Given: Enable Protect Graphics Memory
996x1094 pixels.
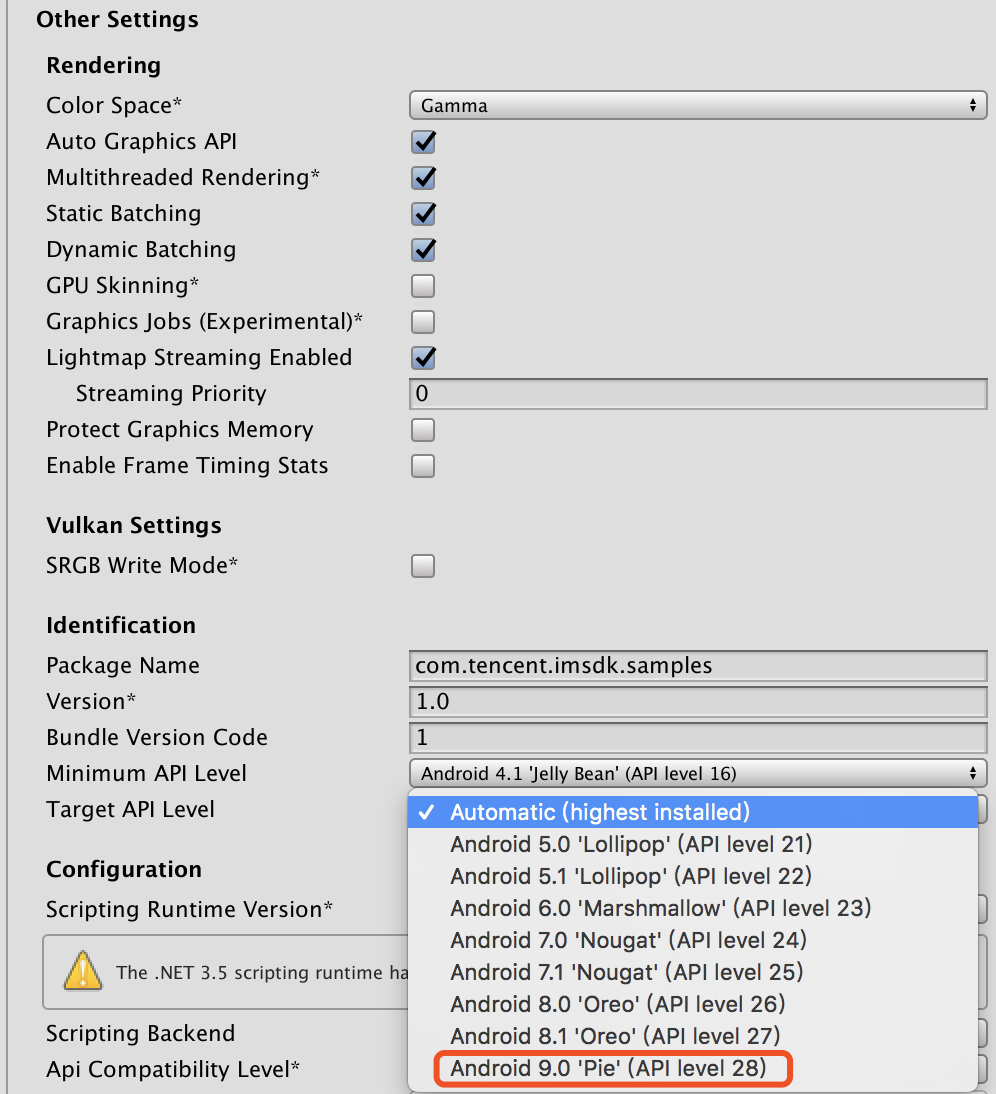Looking at the screenshot, I should coord(423,430).
